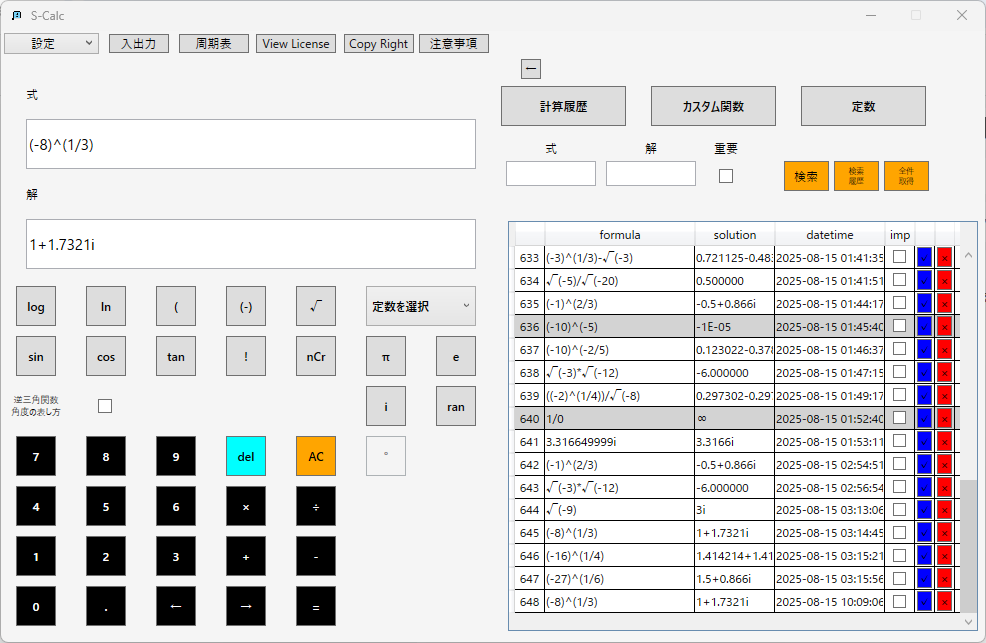Viewport: 986px width, 643px height.
Task: Switch to the 周期表 periodic table view
Action: (x=213, y=43)
